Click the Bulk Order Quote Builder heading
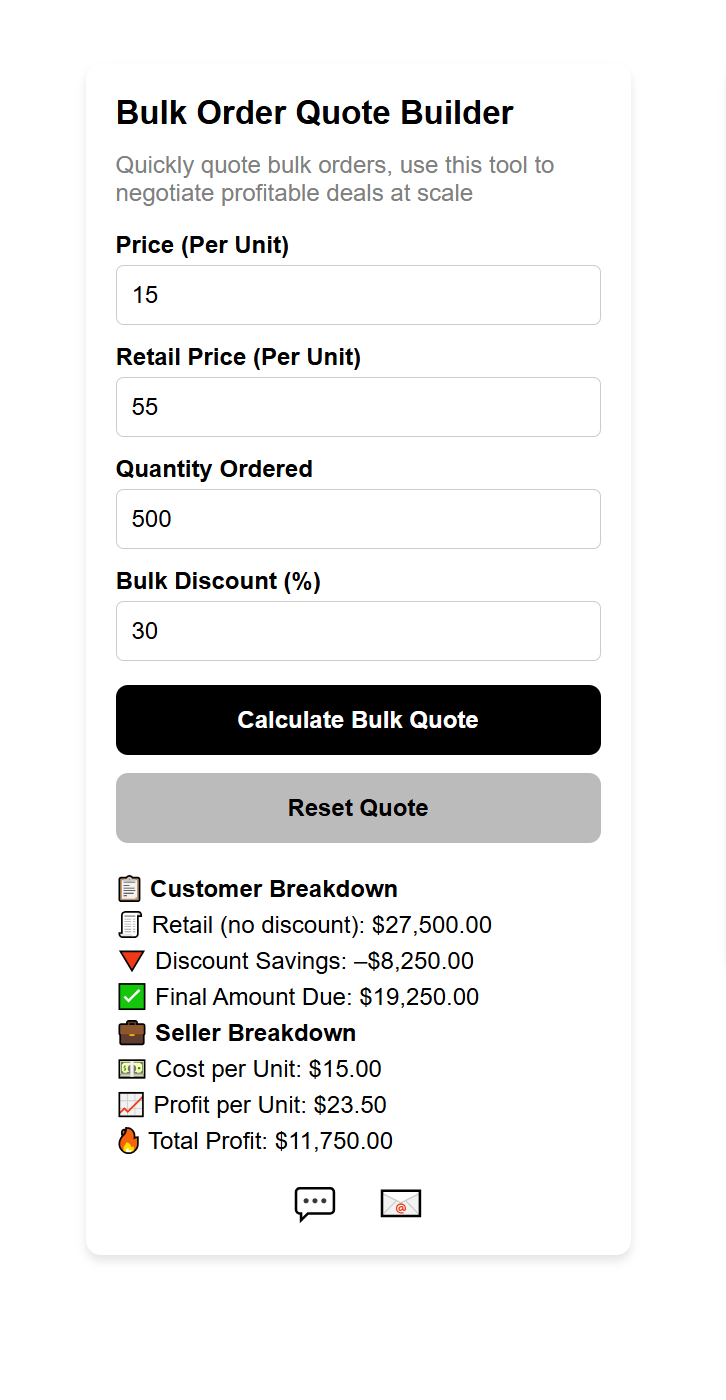Image resolution: width=726 pixels, height=1400 pixels. pos(314,112)
